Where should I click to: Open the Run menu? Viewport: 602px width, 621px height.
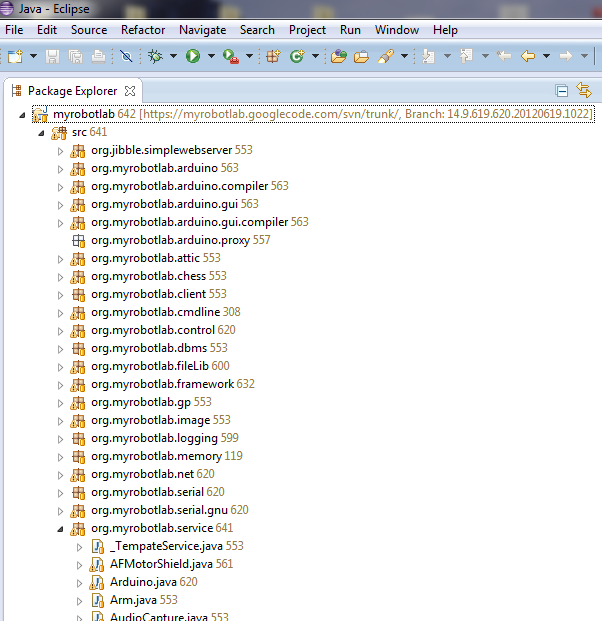(350, 30)
